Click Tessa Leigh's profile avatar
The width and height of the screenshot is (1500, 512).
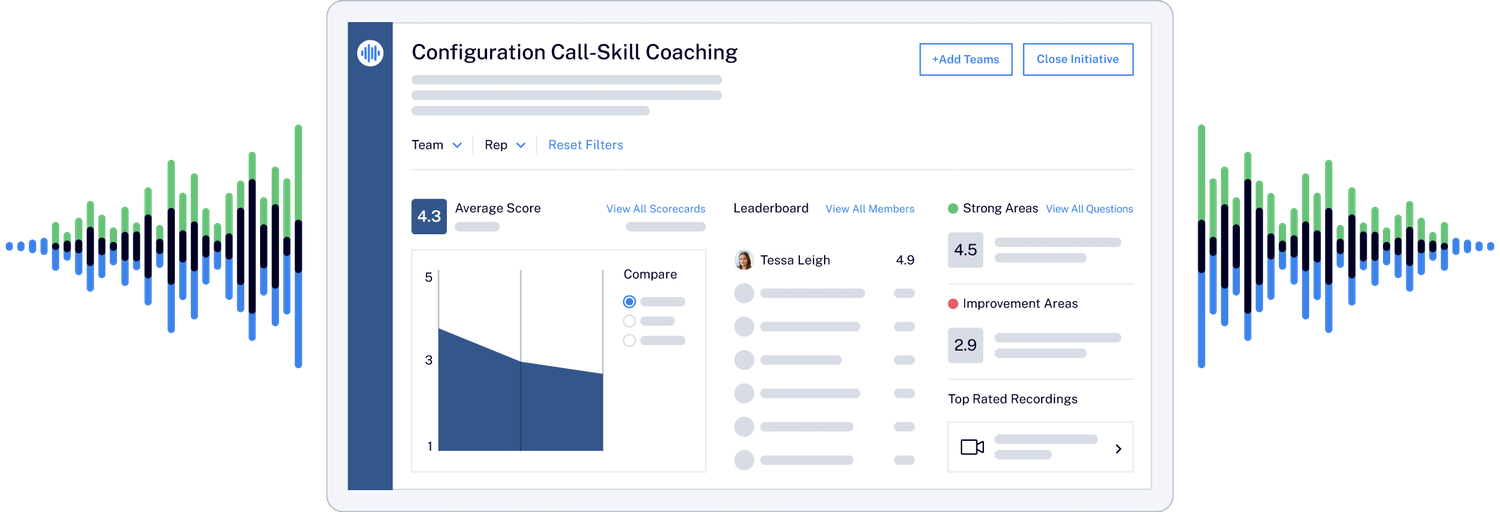click(x=744, y=260)
